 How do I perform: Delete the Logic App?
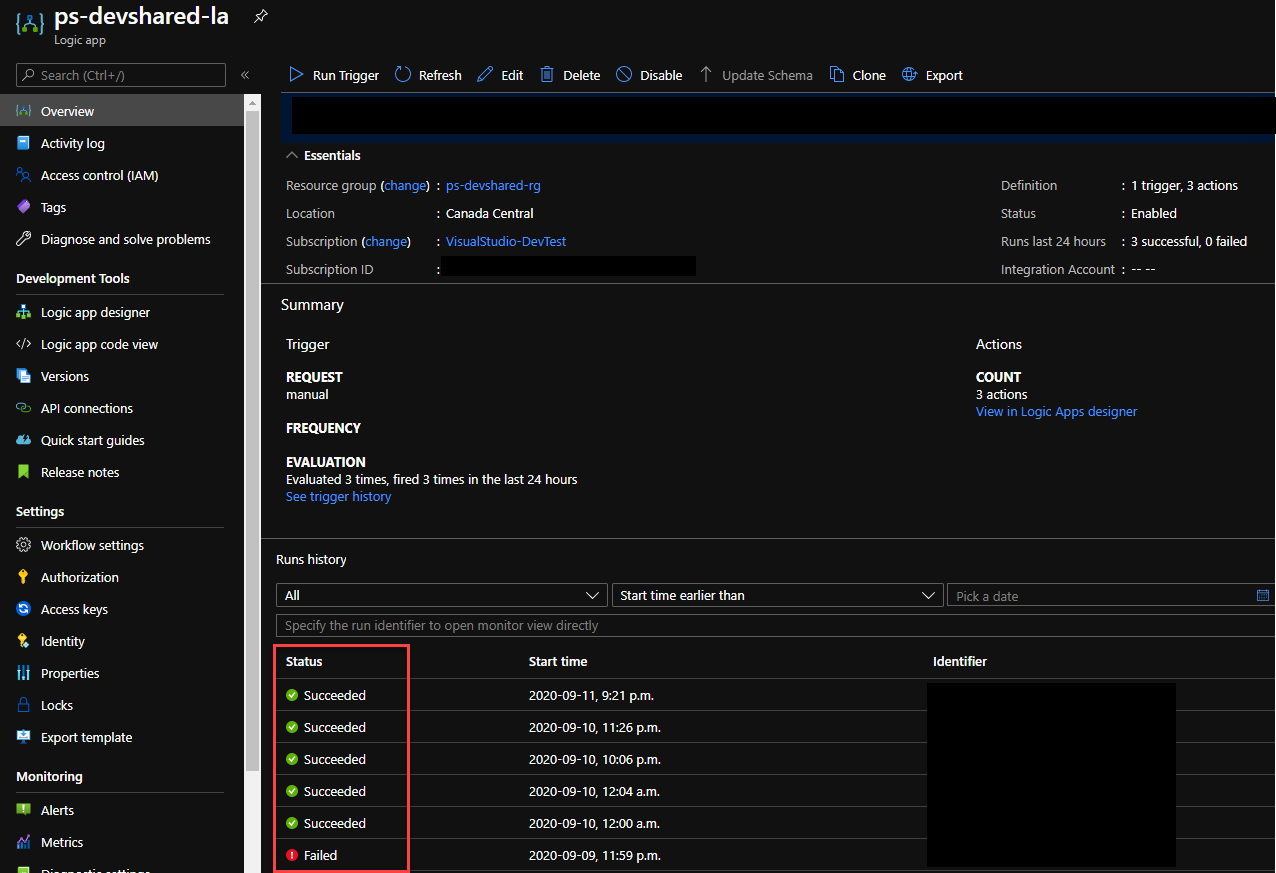pos(569,74)
